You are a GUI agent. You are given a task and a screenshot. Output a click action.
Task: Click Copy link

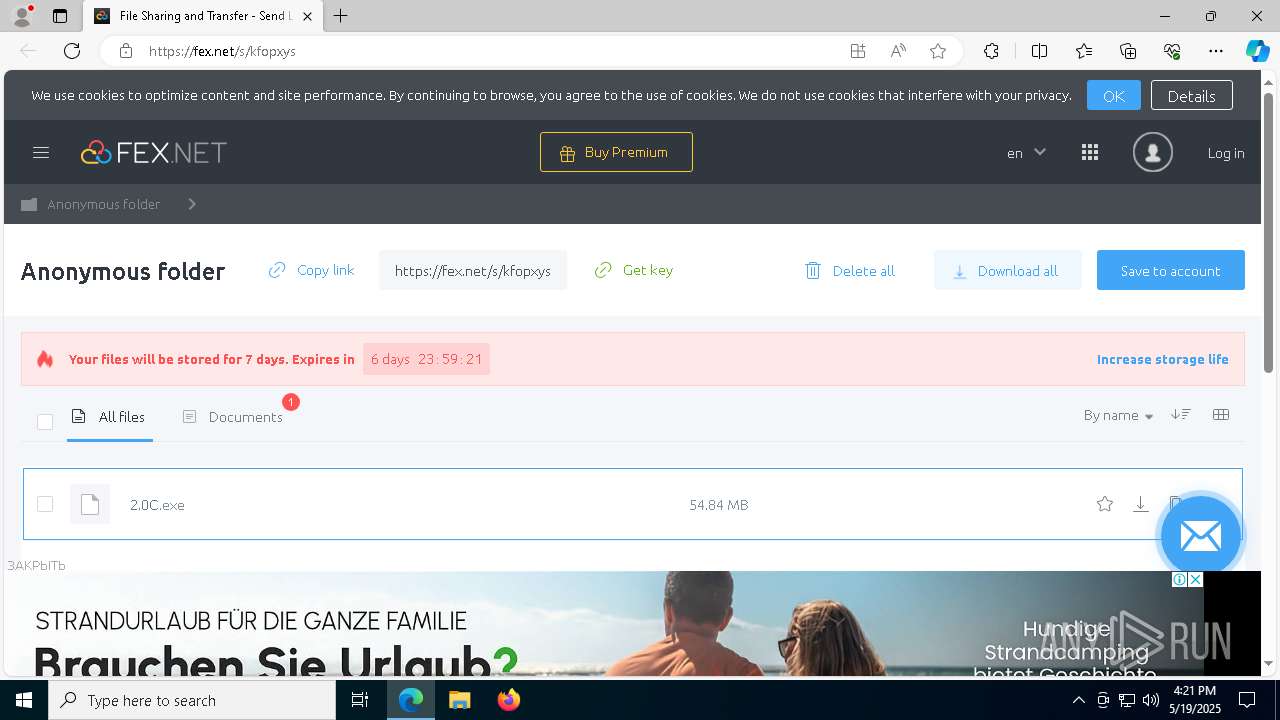click(311, 270)
